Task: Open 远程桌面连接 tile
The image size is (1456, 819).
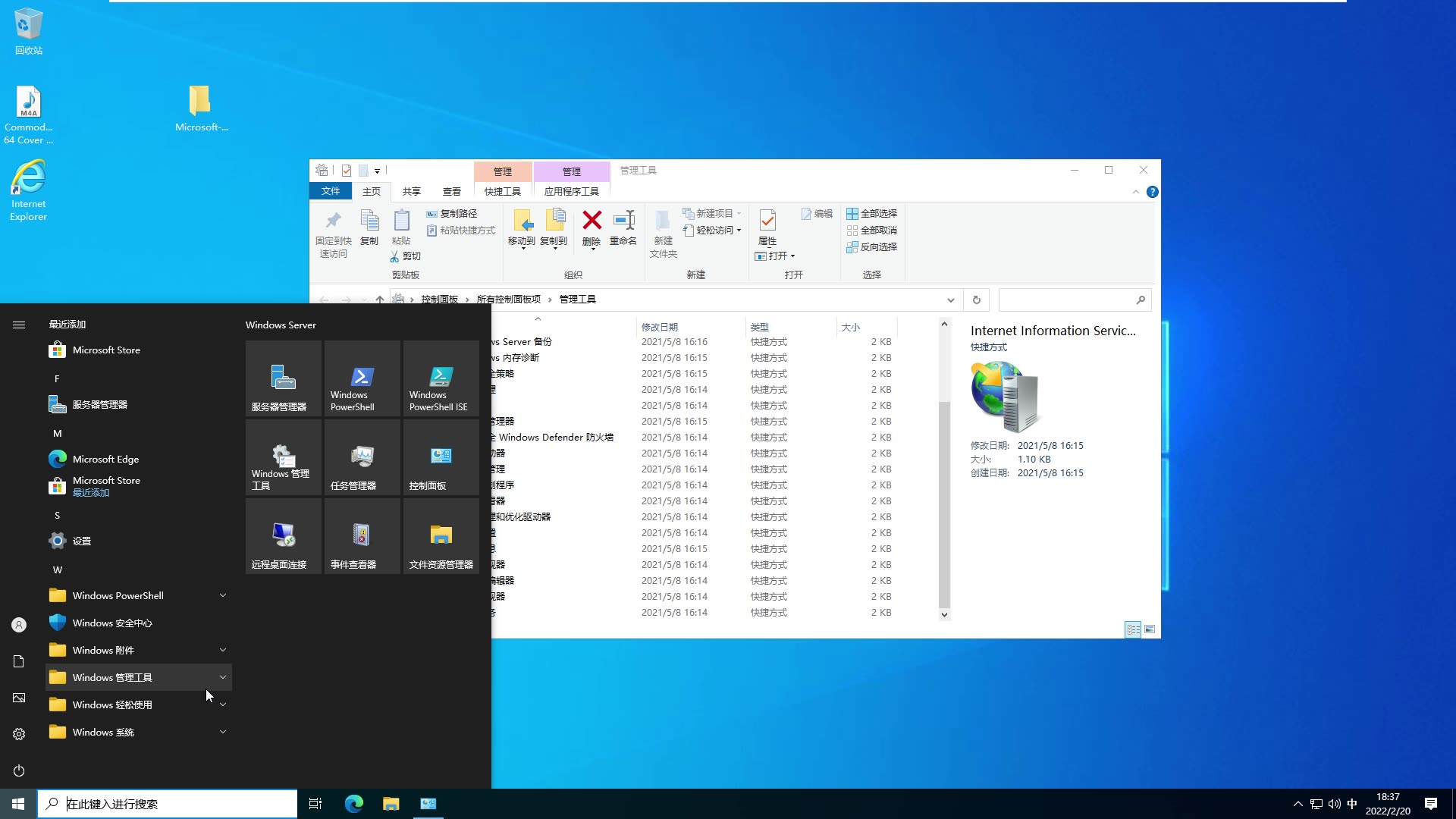Action: 283,535
